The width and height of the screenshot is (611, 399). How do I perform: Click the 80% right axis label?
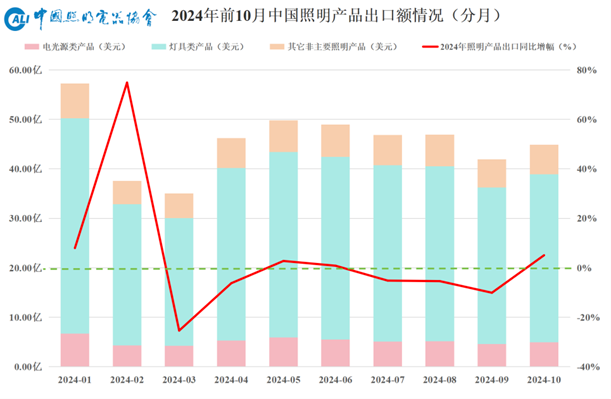click(x=586, y=70)
